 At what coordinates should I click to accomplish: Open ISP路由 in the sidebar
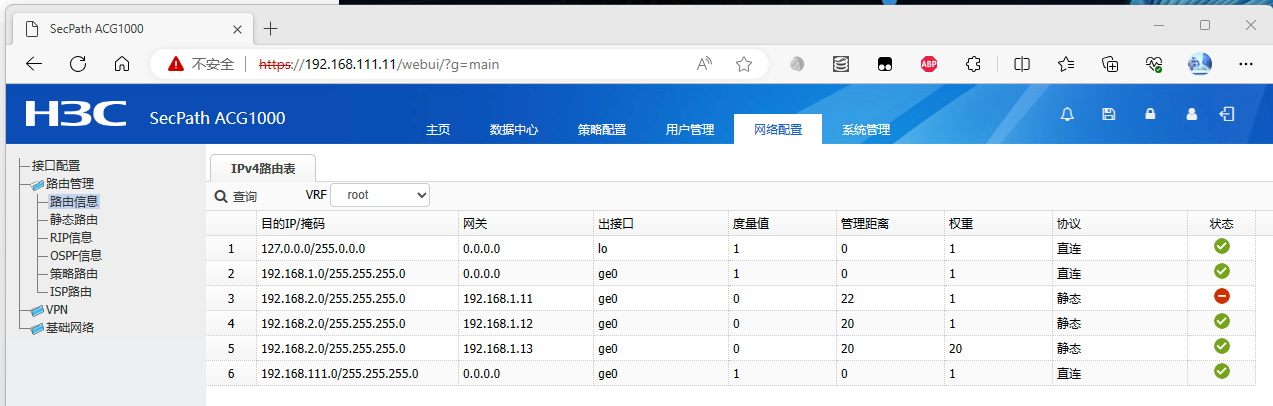click(71, 292)
